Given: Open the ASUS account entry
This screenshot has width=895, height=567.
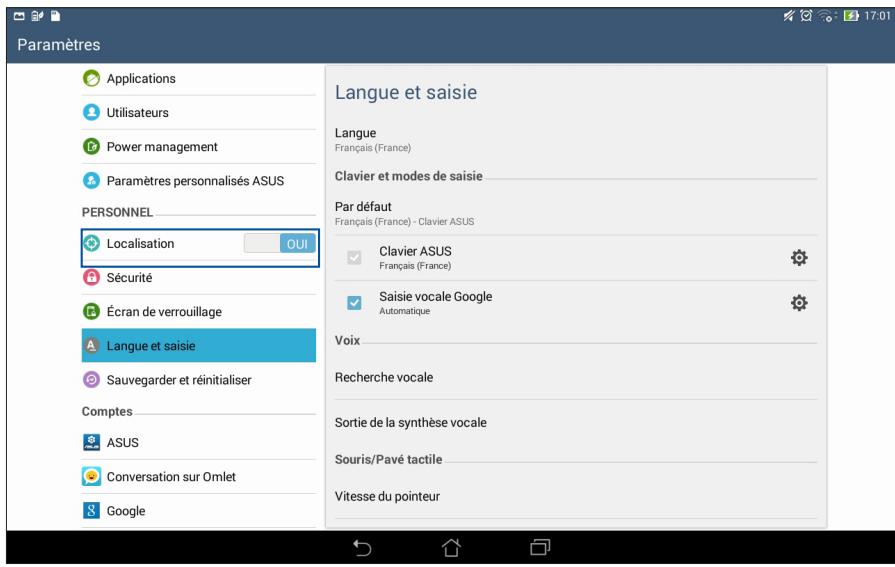Looking at the screenshot, I should click(199, 442).
